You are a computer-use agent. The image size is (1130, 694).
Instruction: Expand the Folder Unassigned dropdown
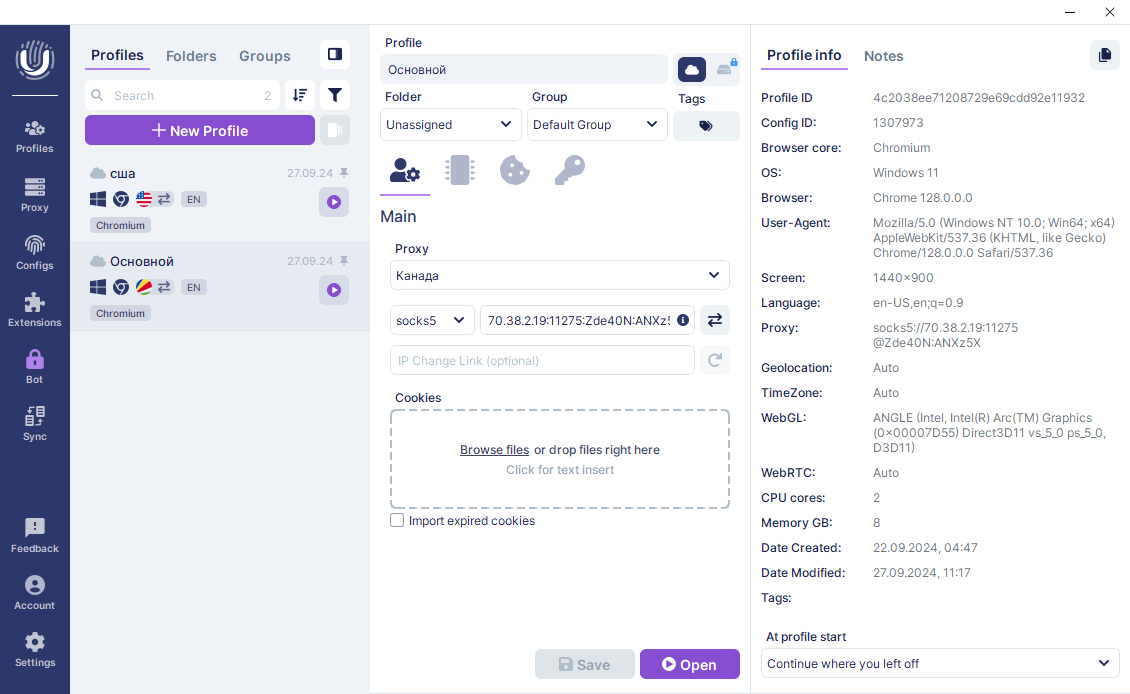point(451,125)
